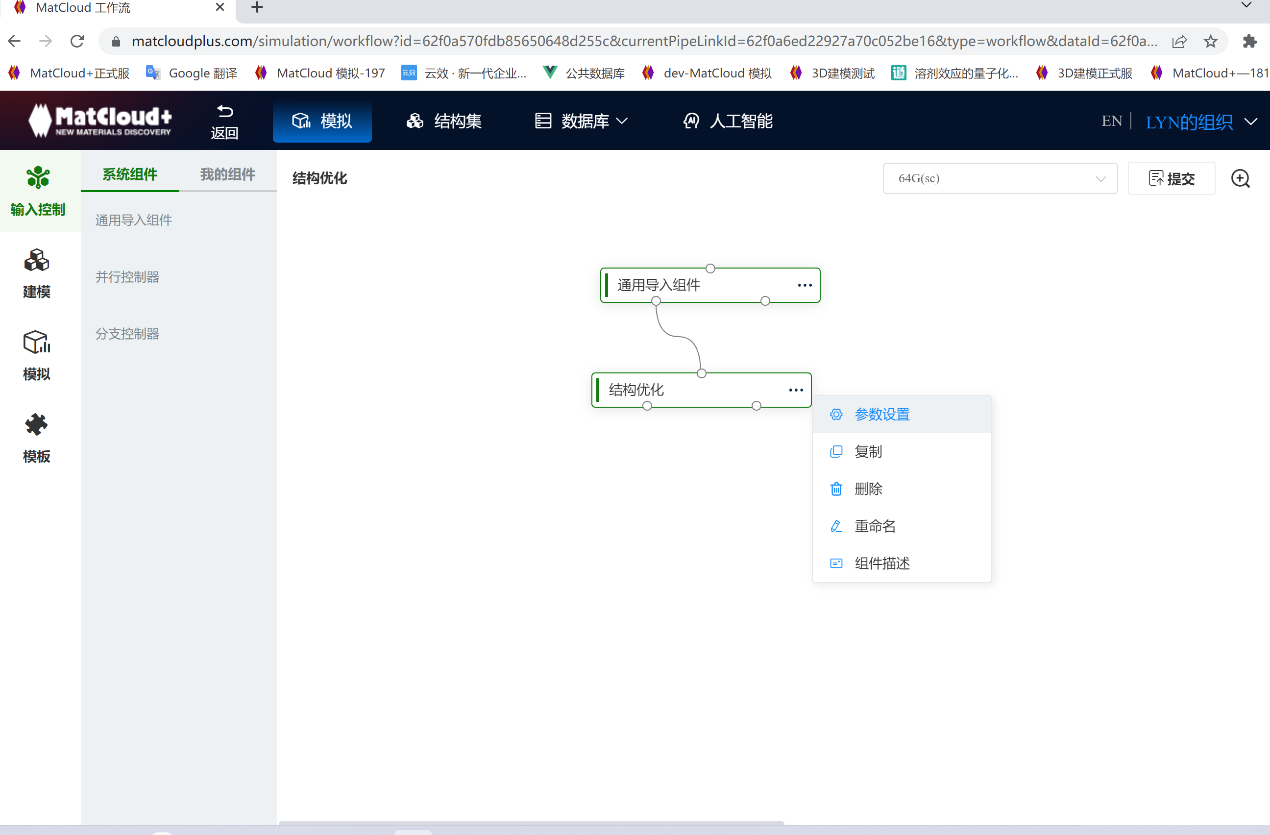Viewport: 1270px width, 835px height.
Task: Choose 参数设置 from the context menu
Action: coord(881,413)
